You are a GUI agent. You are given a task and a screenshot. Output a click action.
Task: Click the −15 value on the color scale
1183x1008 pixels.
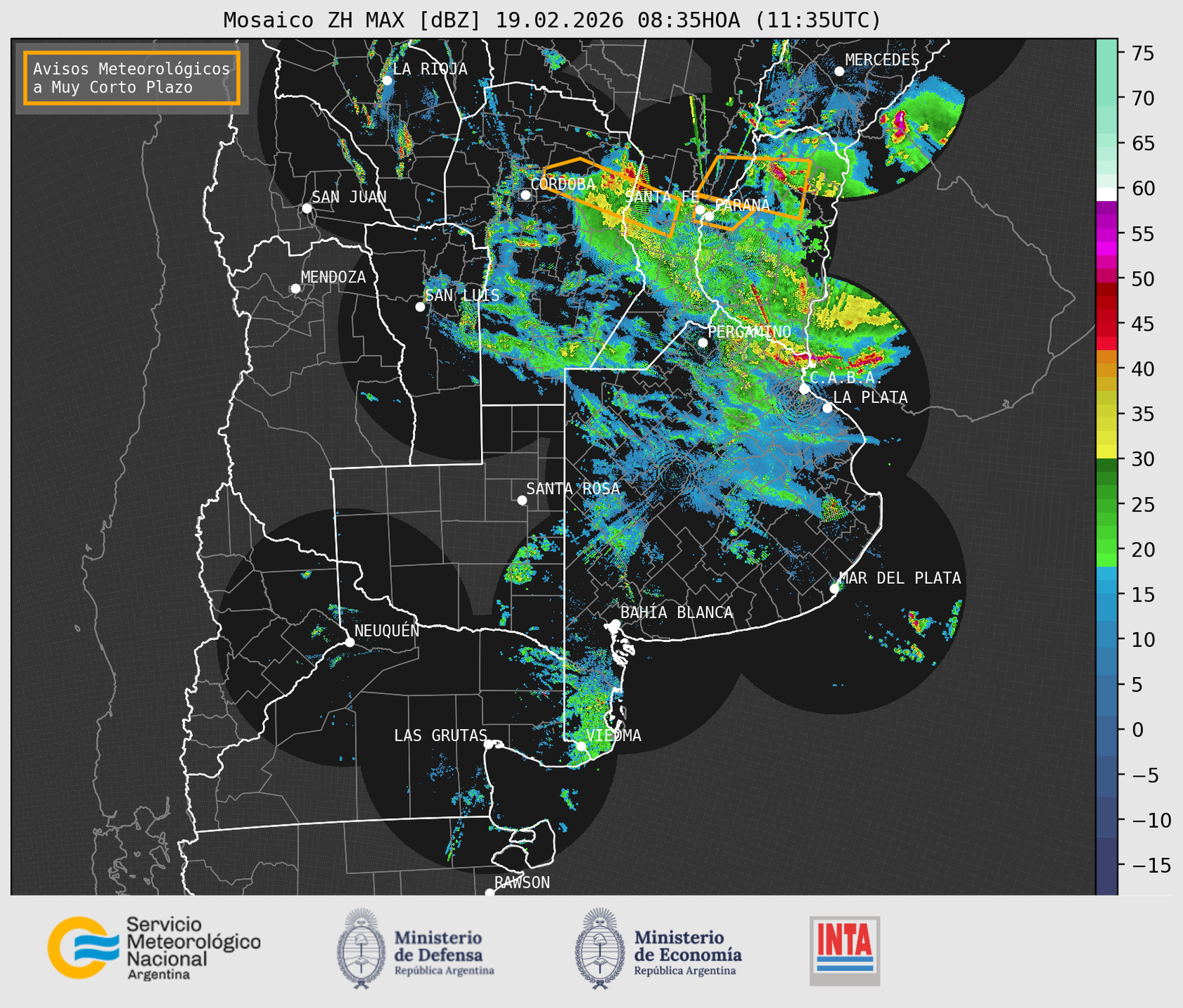tap(1151, 865)
